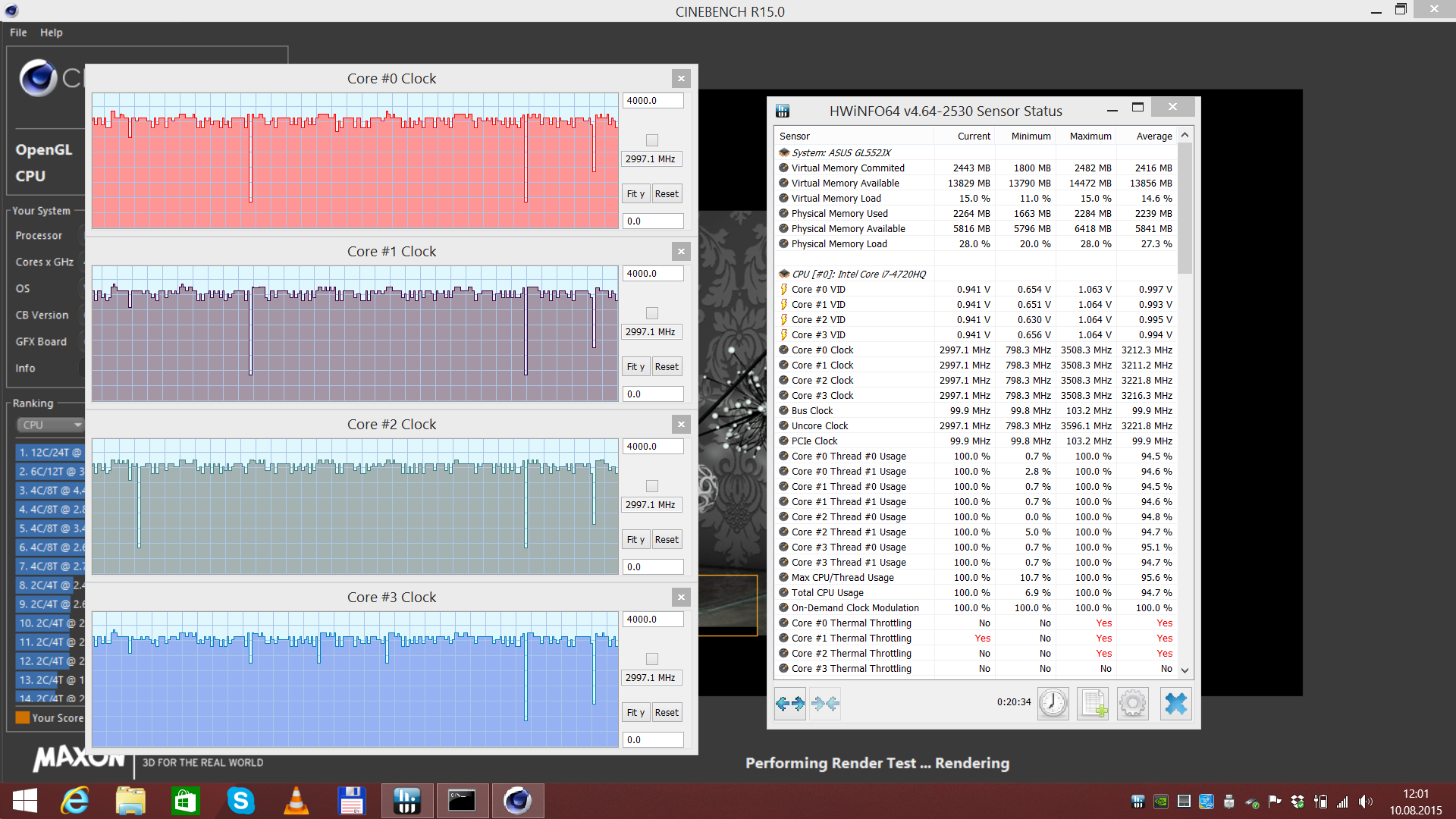Image resolution: width=1456 pixels, height=819 pixels.
Task: Click the Current column header
Action: (x=965, y=136)
